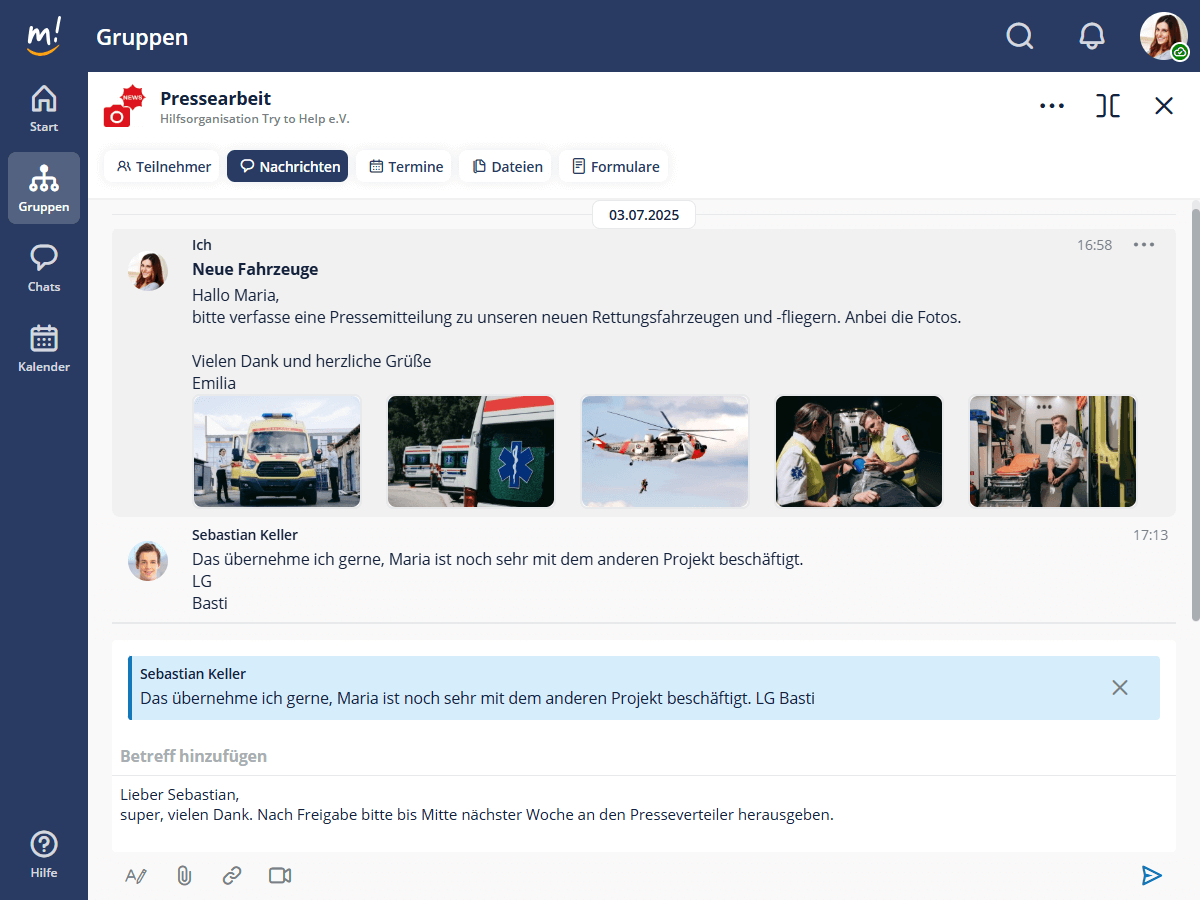
Task: Switch to the Teilnehmer tab
Action: (162, 166)
